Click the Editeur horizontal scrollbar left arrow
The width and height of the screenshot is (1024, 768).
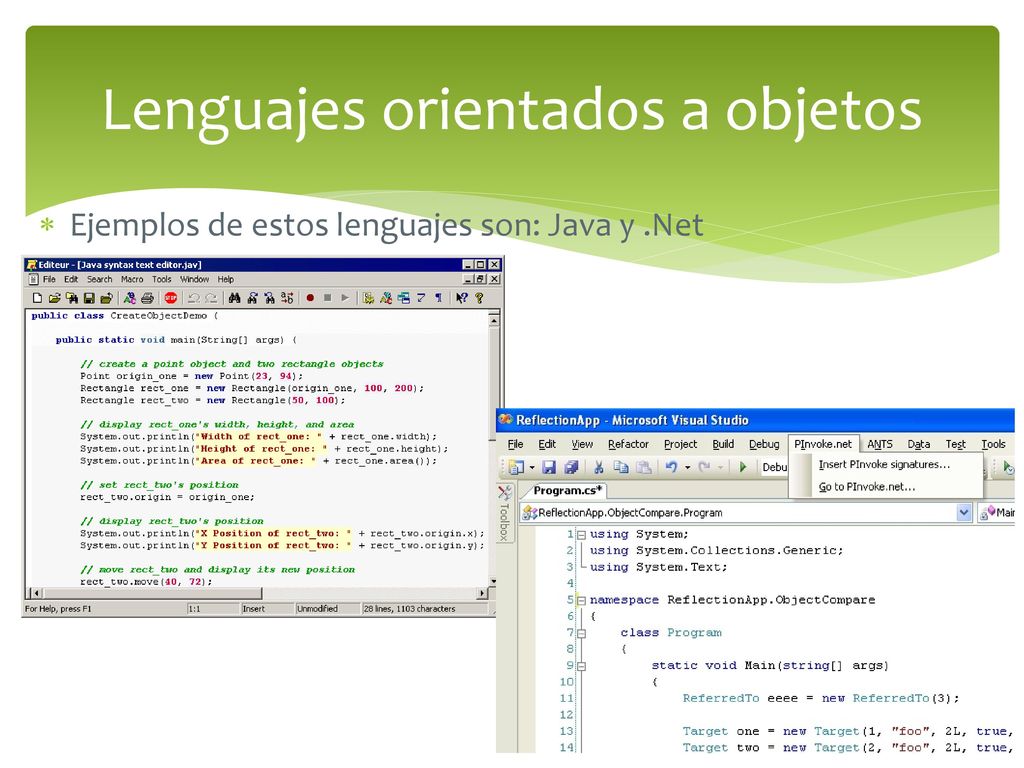pyautogui.click(x=36, y=593)
